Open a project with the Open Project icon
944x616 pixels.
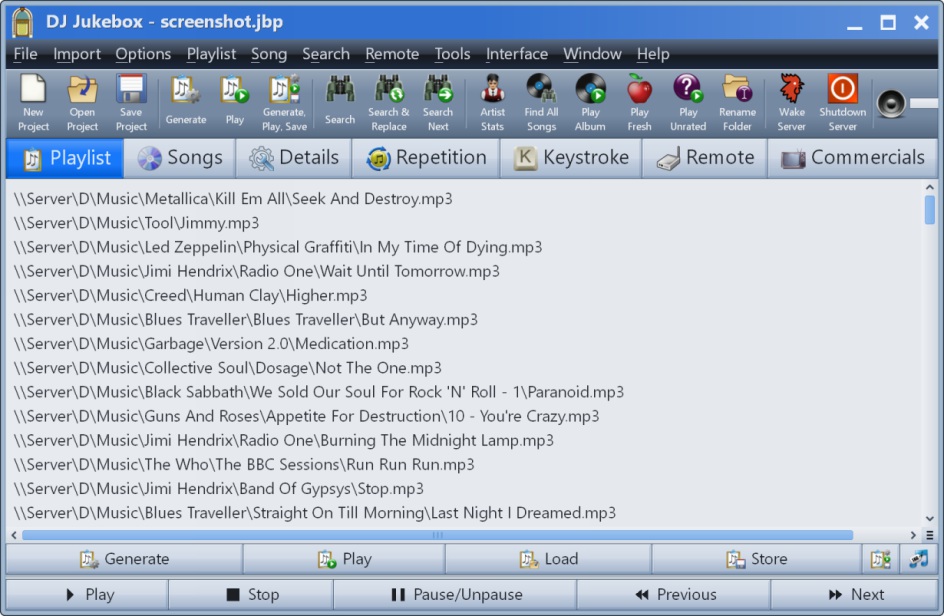click(81, 100)
